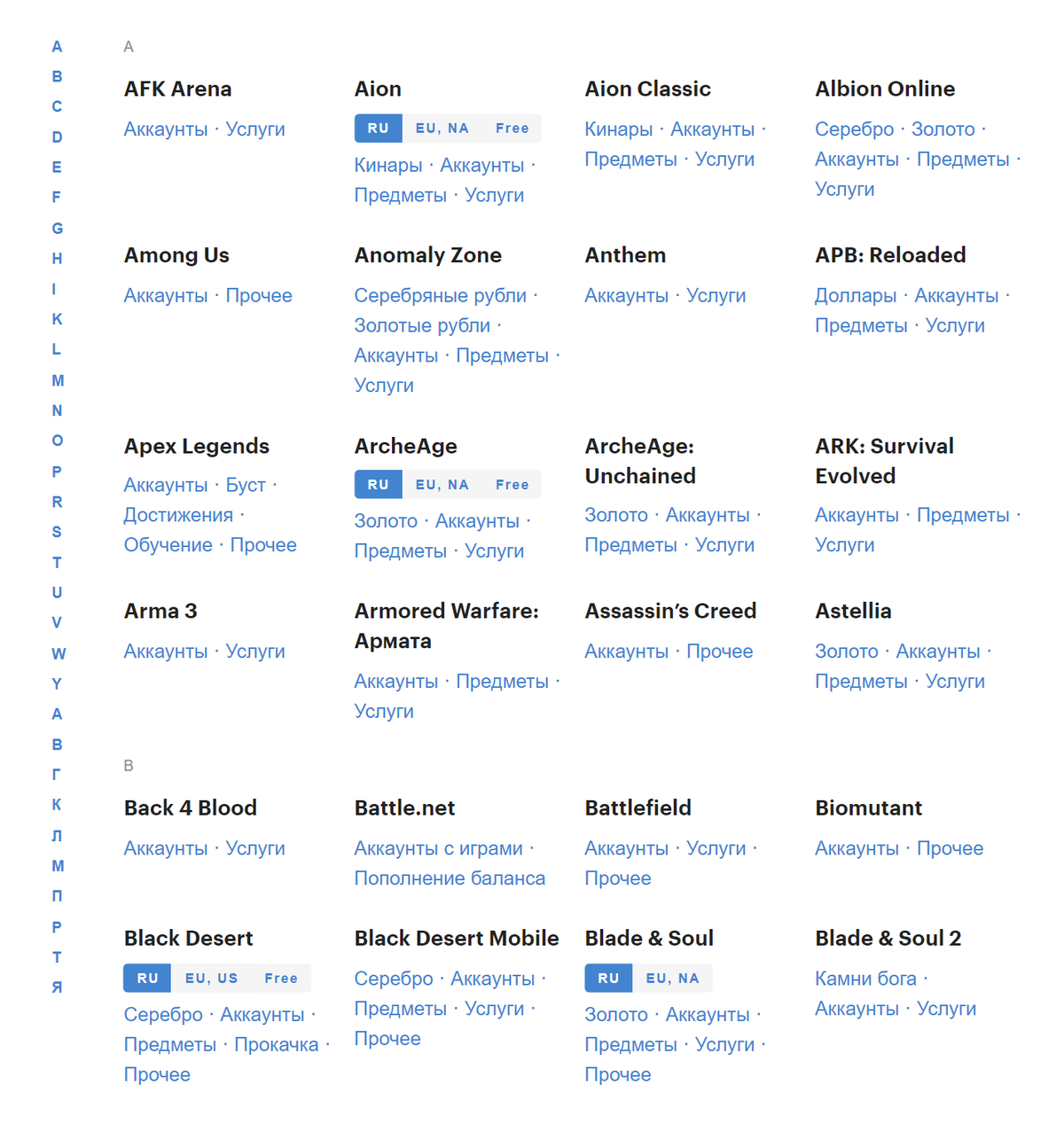Screen dimensions: 1064x1139
Task: Open Прокачка link under Black Desert
Action: pos(276,1045)
